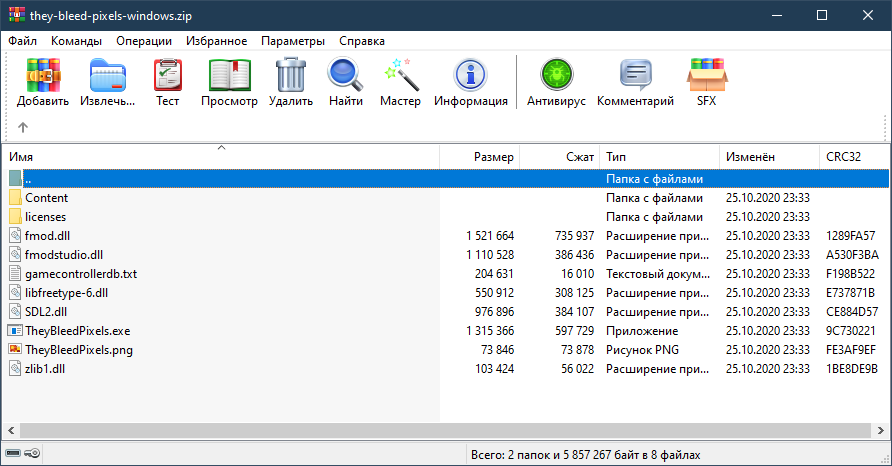Click the SDL2.dll file icon
Screen dimensions: 892x466
pyautogui.click(x=15, y=312)
